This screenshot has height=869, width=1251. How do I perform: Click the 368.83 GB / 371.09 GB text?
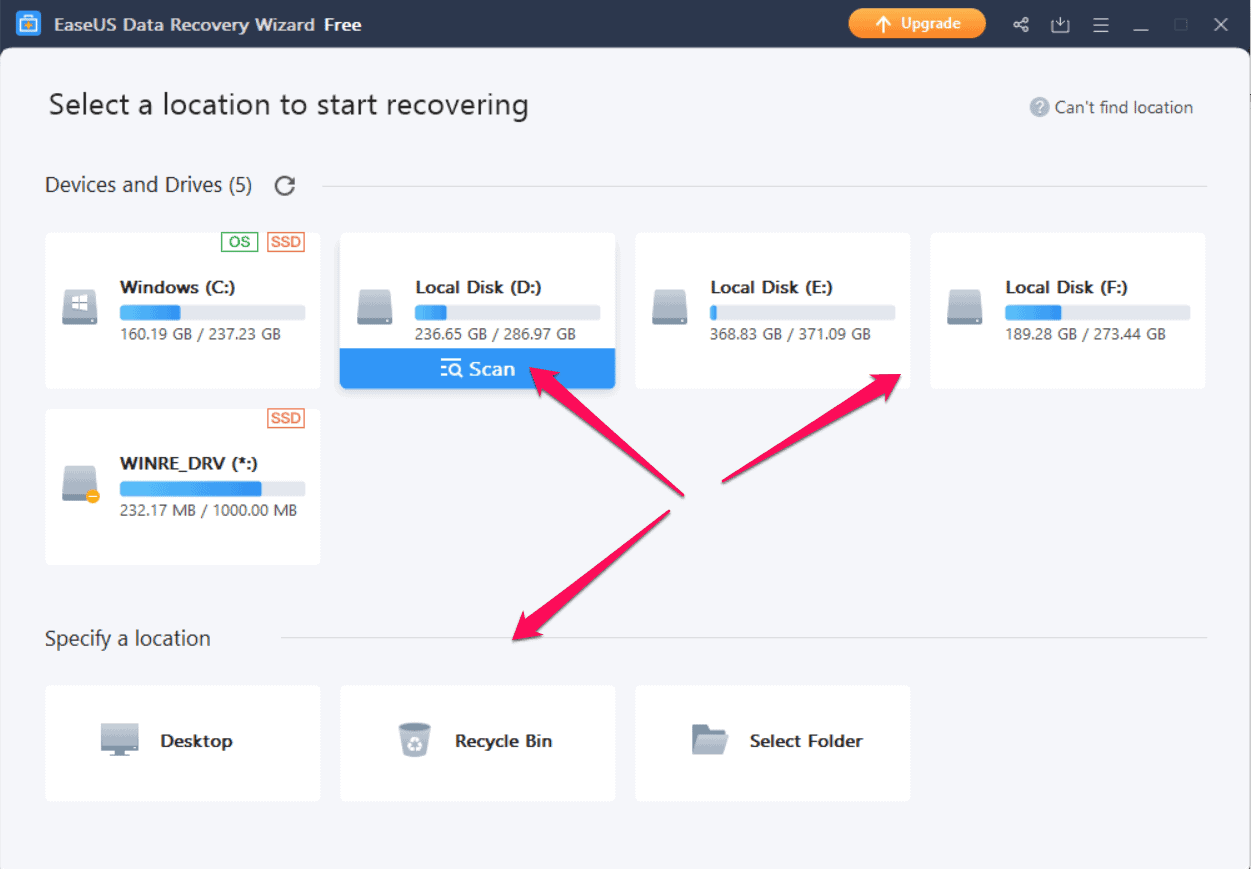790,334
